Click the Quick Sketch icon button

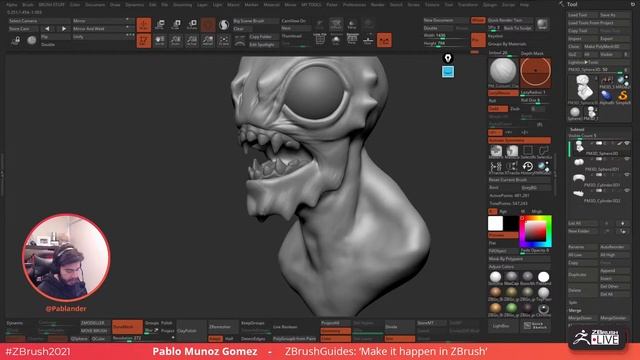pos(536,326)
